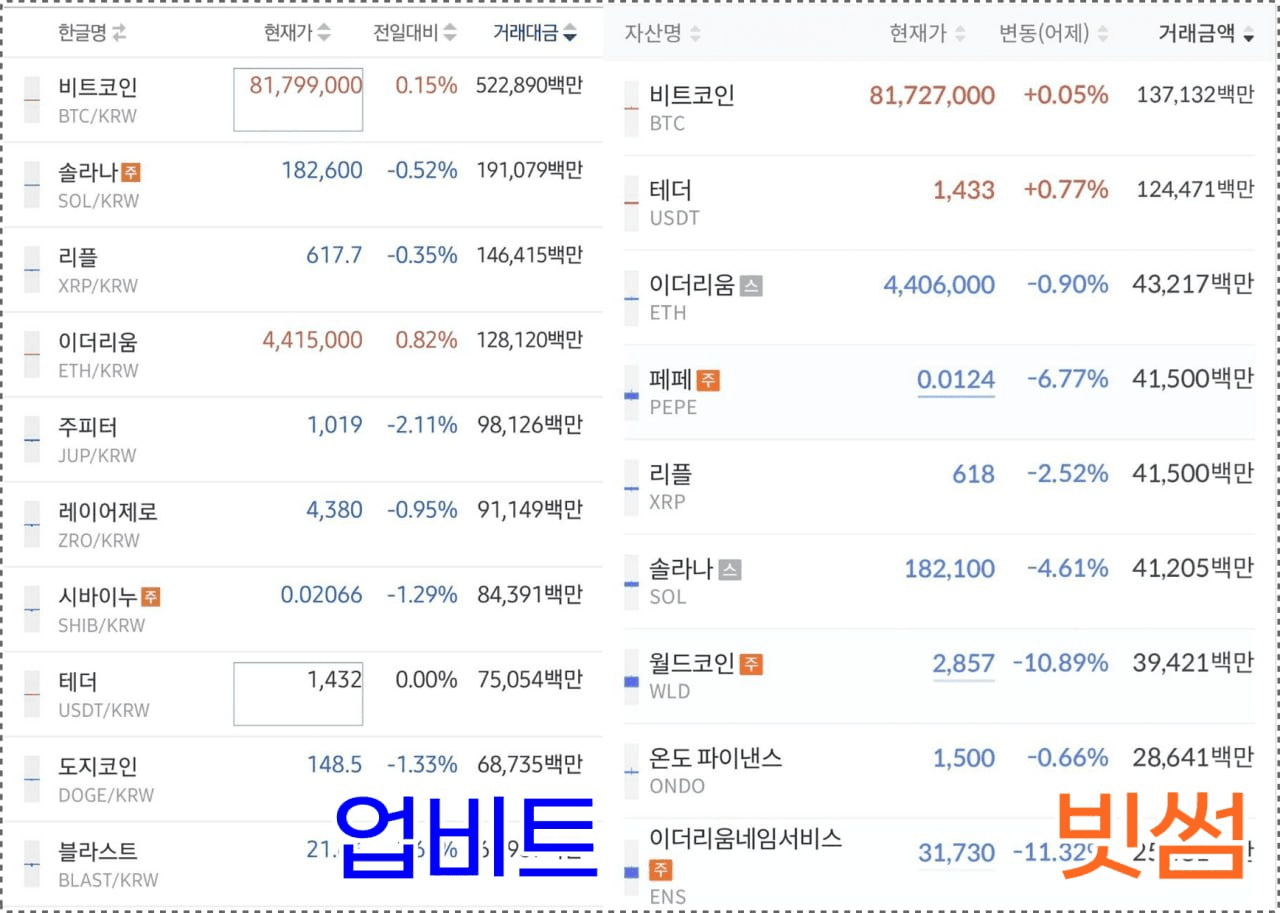Click the 주 badge next to 페페 in Bithumb
This screenshot has height=913, width=1280.
pos(708,380)
